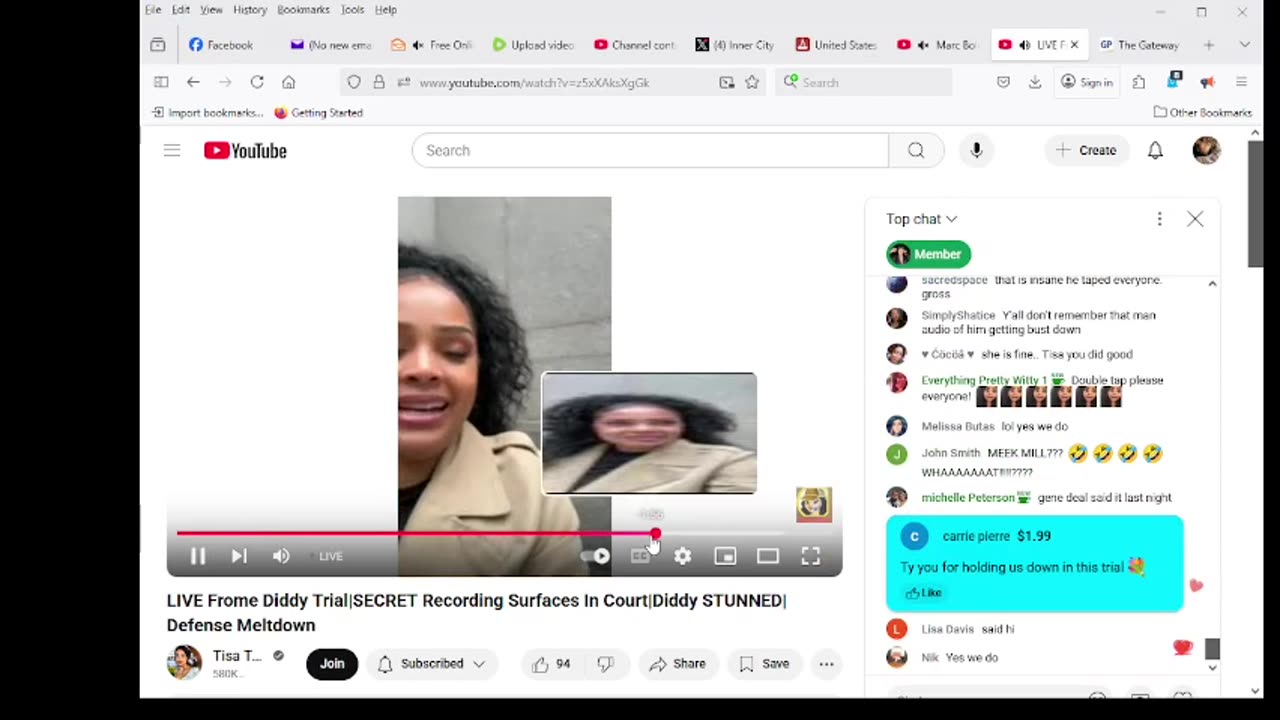Pause the live video
The height and width of the screenshot is (720, 1280).
point(197,556)
